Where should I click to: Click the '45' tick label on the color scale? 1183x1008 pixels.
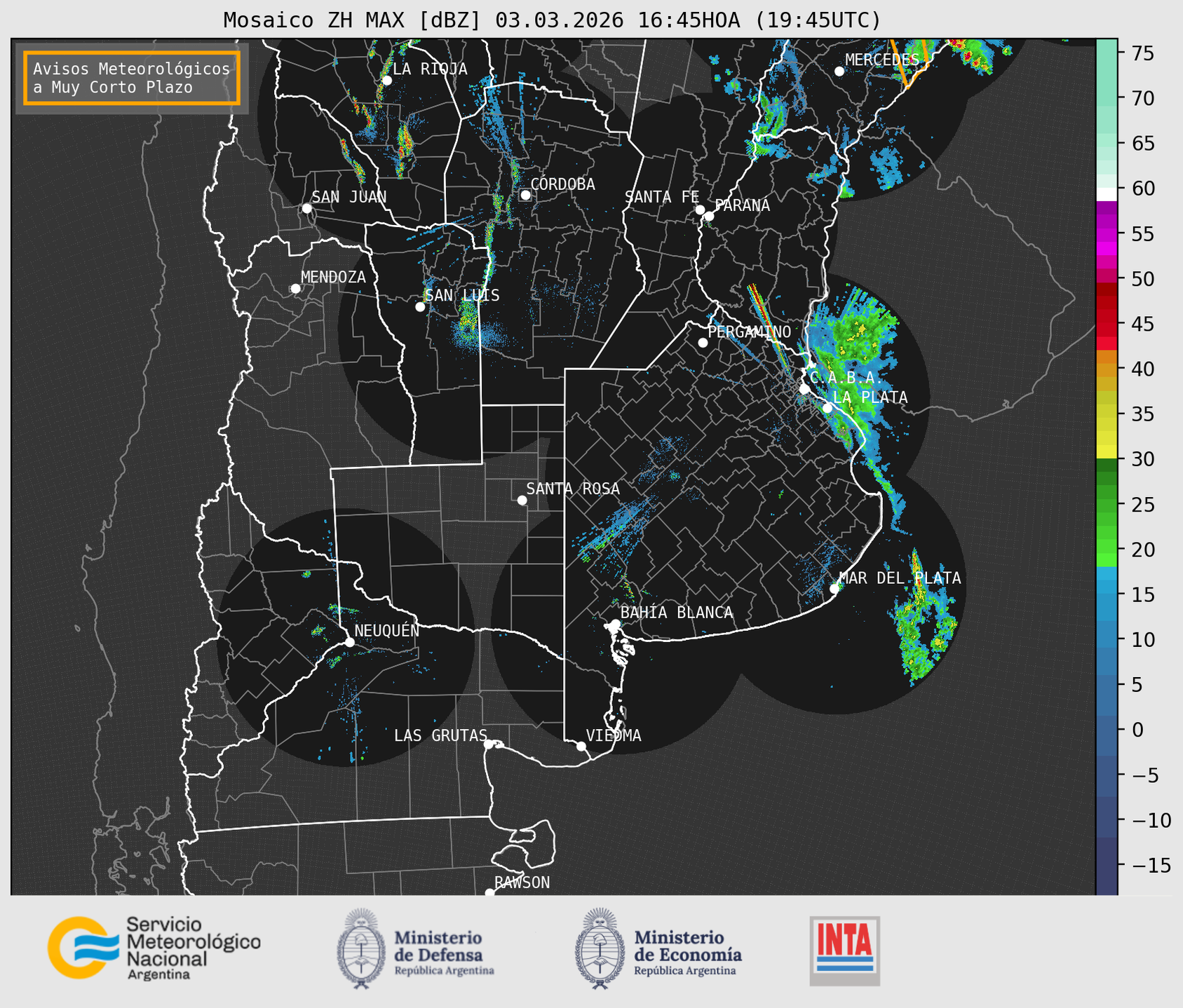(1144, 324)
